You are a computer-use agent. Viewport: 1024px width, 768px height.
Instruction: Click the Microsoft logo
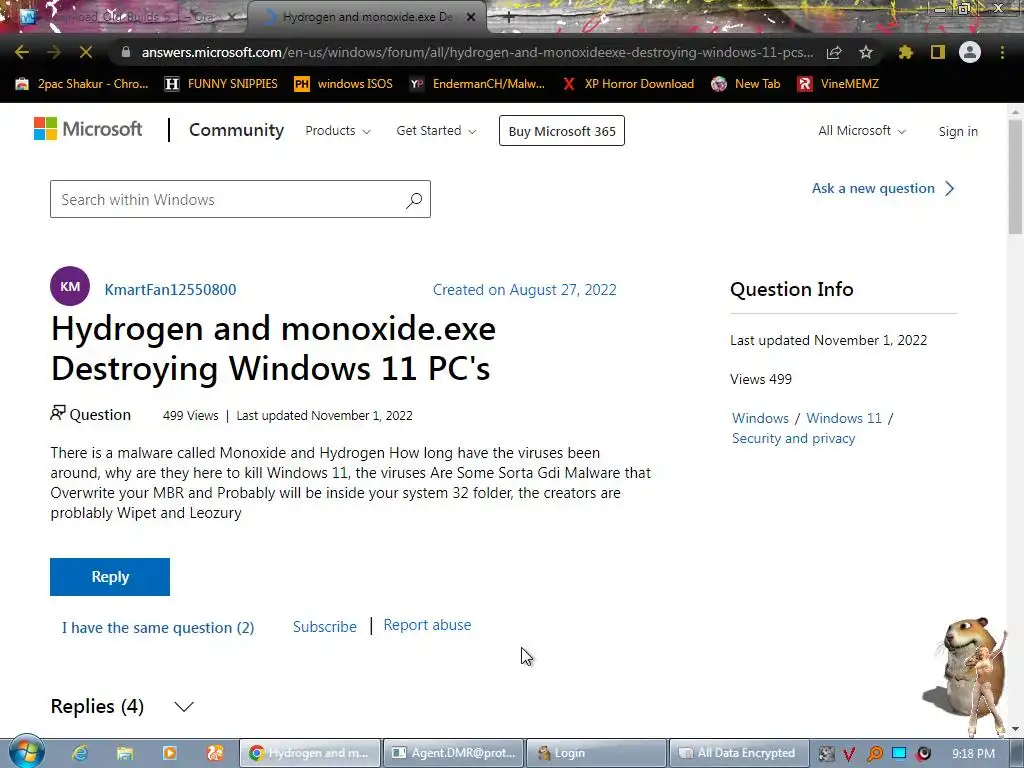[x=88, y=129]
